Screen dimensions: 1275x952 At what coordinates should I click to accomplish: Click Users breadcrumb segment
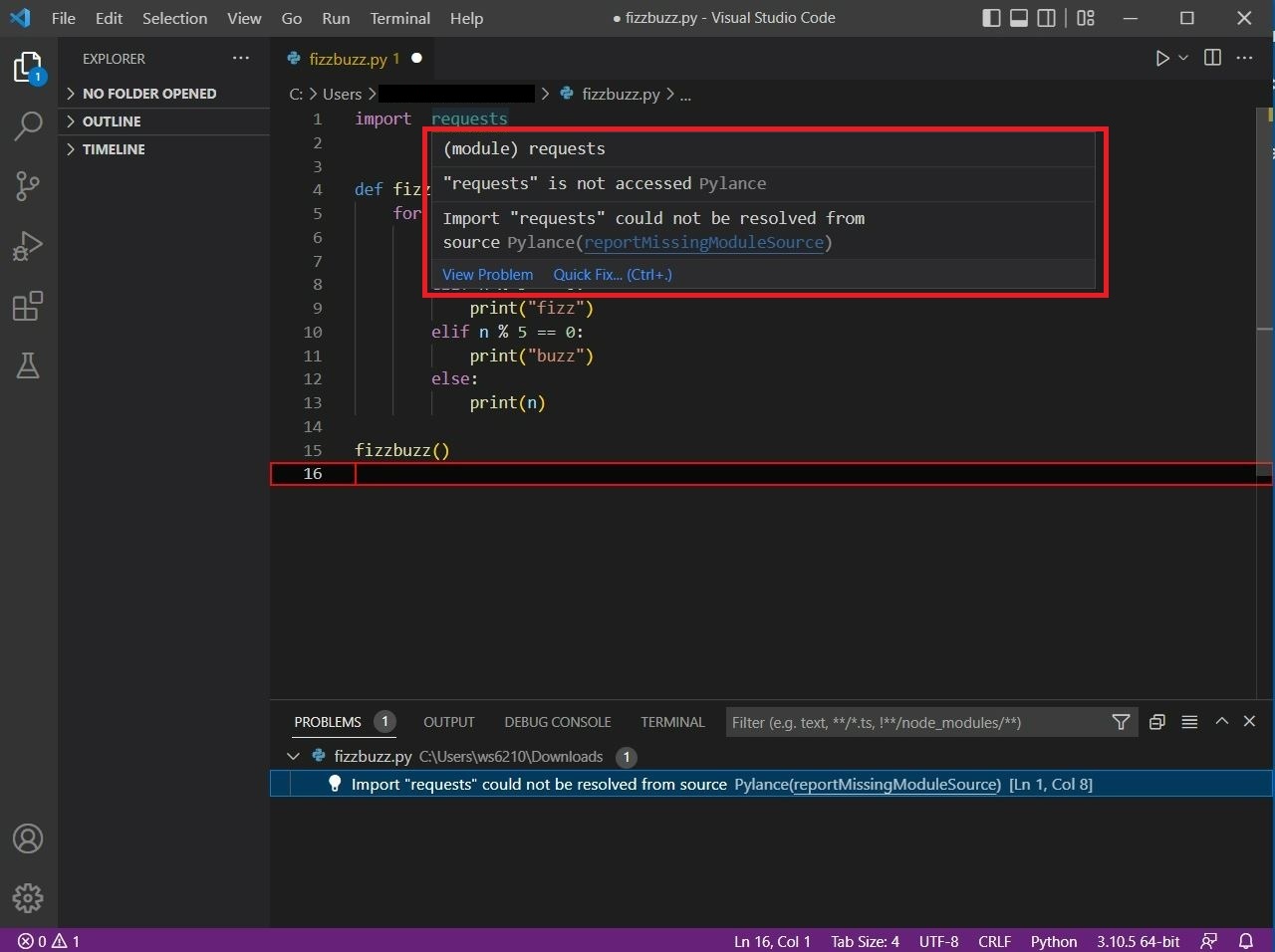pyautogui.click(x=342, y=94)
